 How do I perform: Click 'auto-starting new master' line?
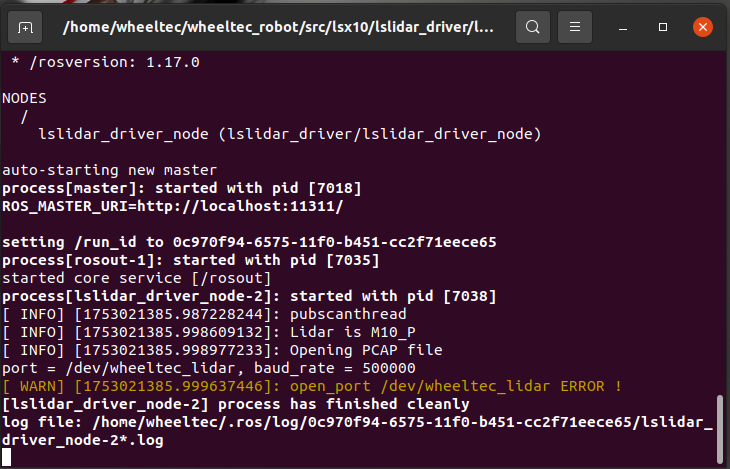[109, 170]
